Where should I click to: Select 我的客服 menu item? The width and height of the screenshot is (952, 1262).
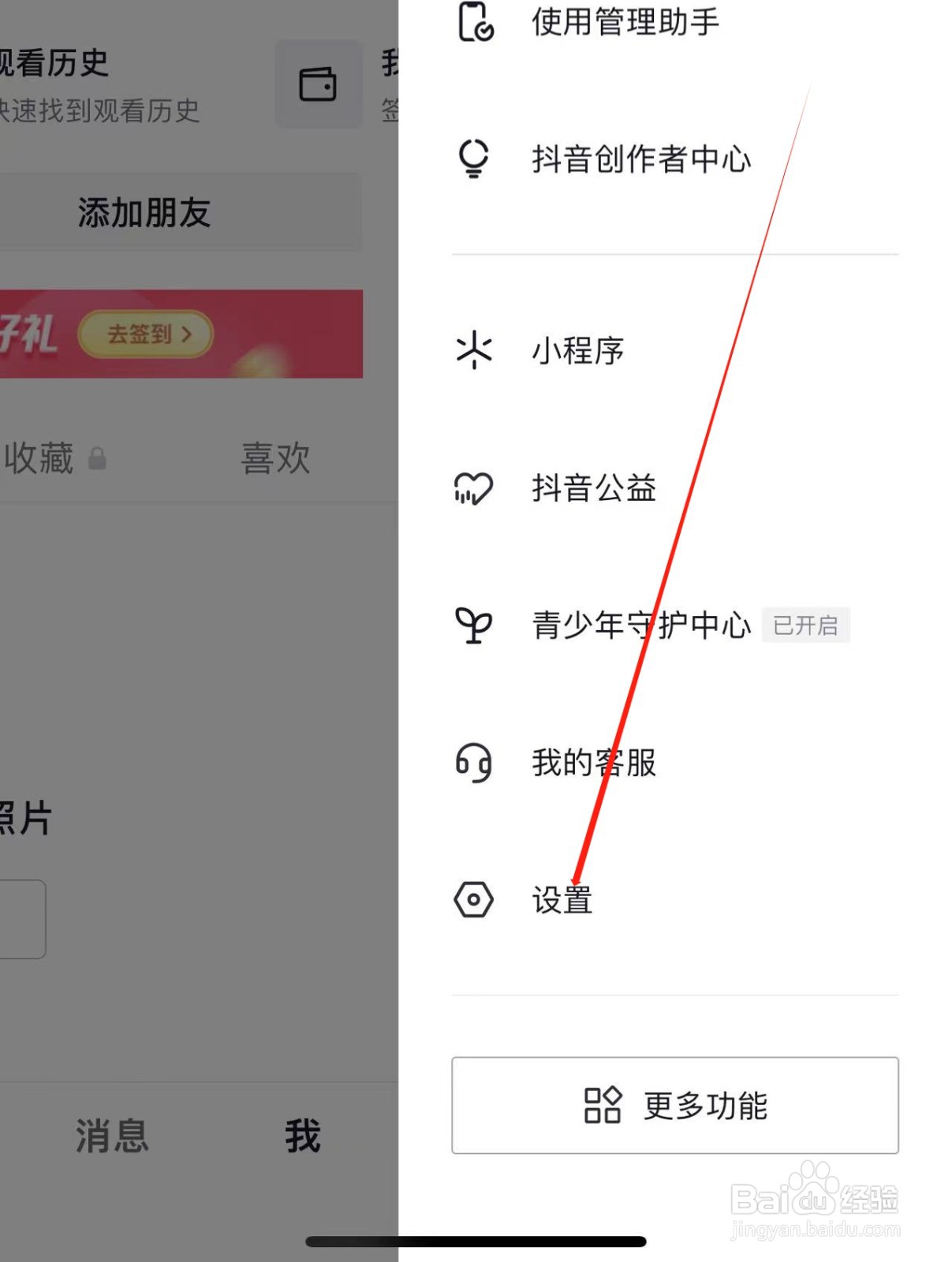pyautogui.click(x=675, y=763)
